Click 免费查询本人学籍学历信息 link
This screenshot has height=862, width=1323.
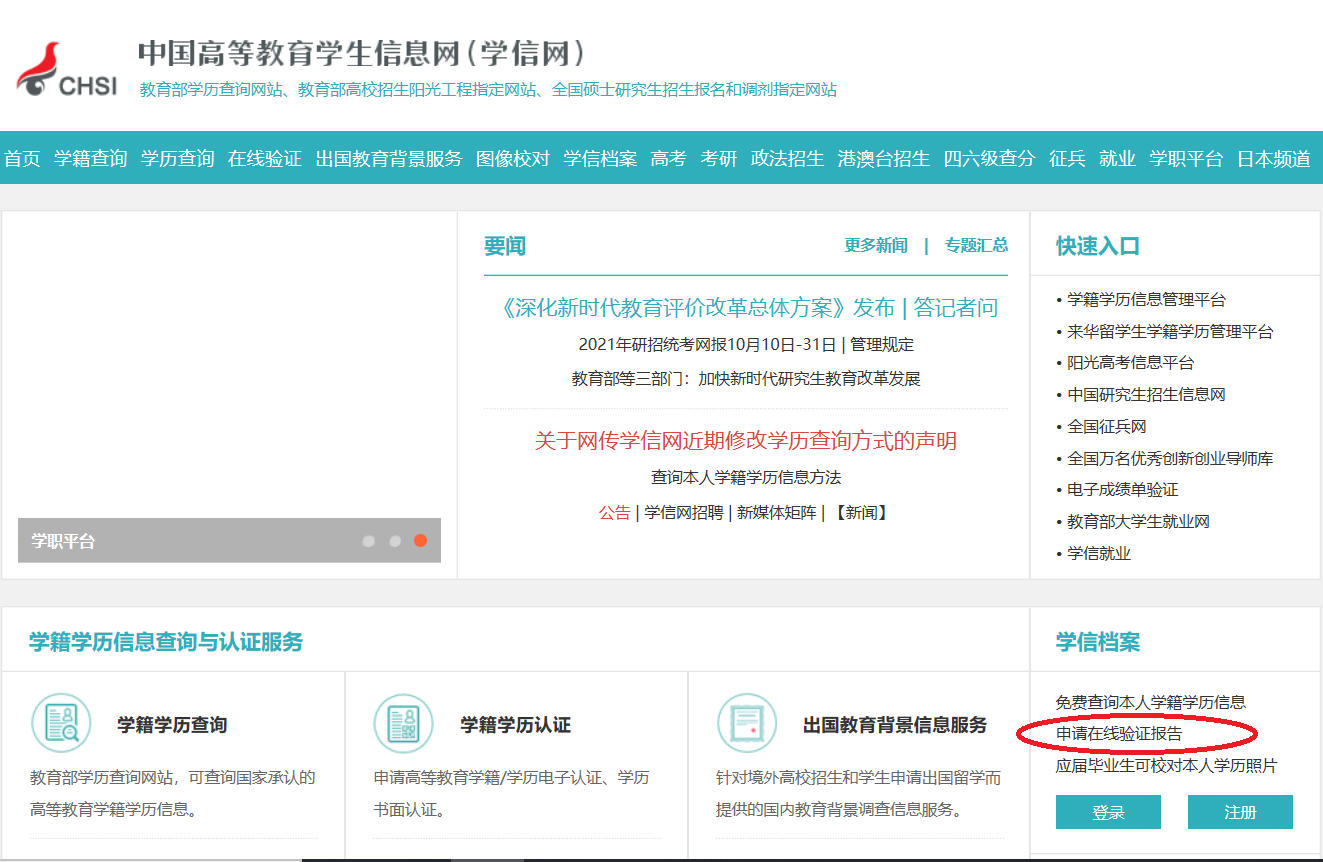click(1151, 702)
